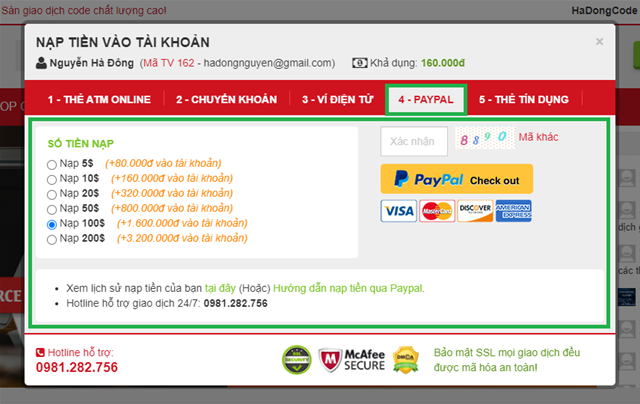
Task: Select the Nạp 5$ radio option
Action: [x=51, y=164]
